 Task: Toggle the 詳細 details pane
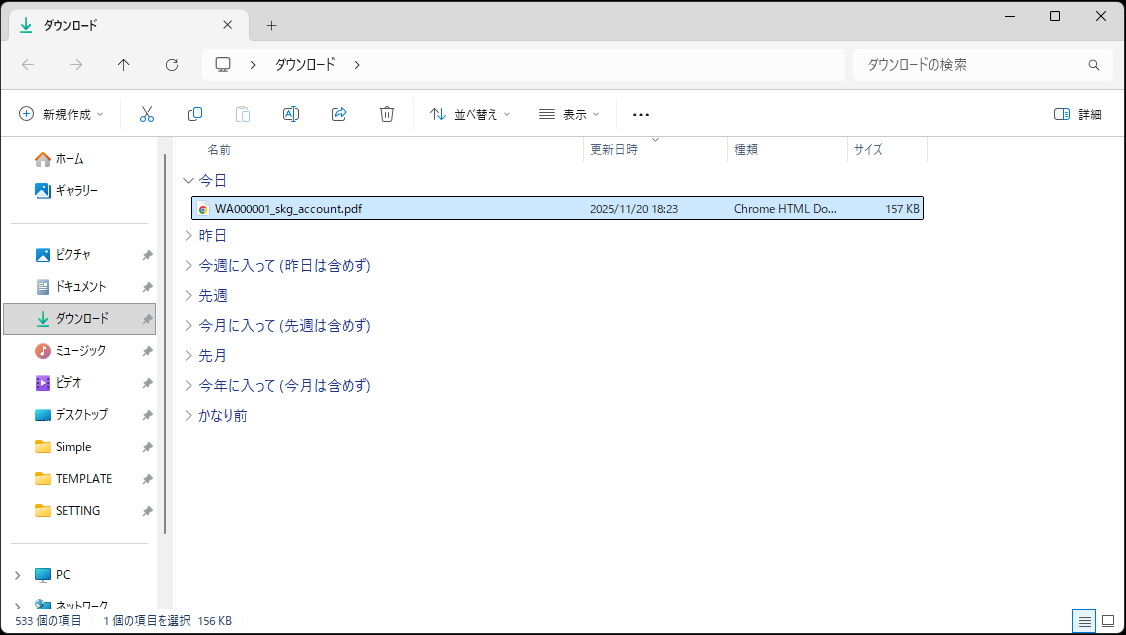1078,114
